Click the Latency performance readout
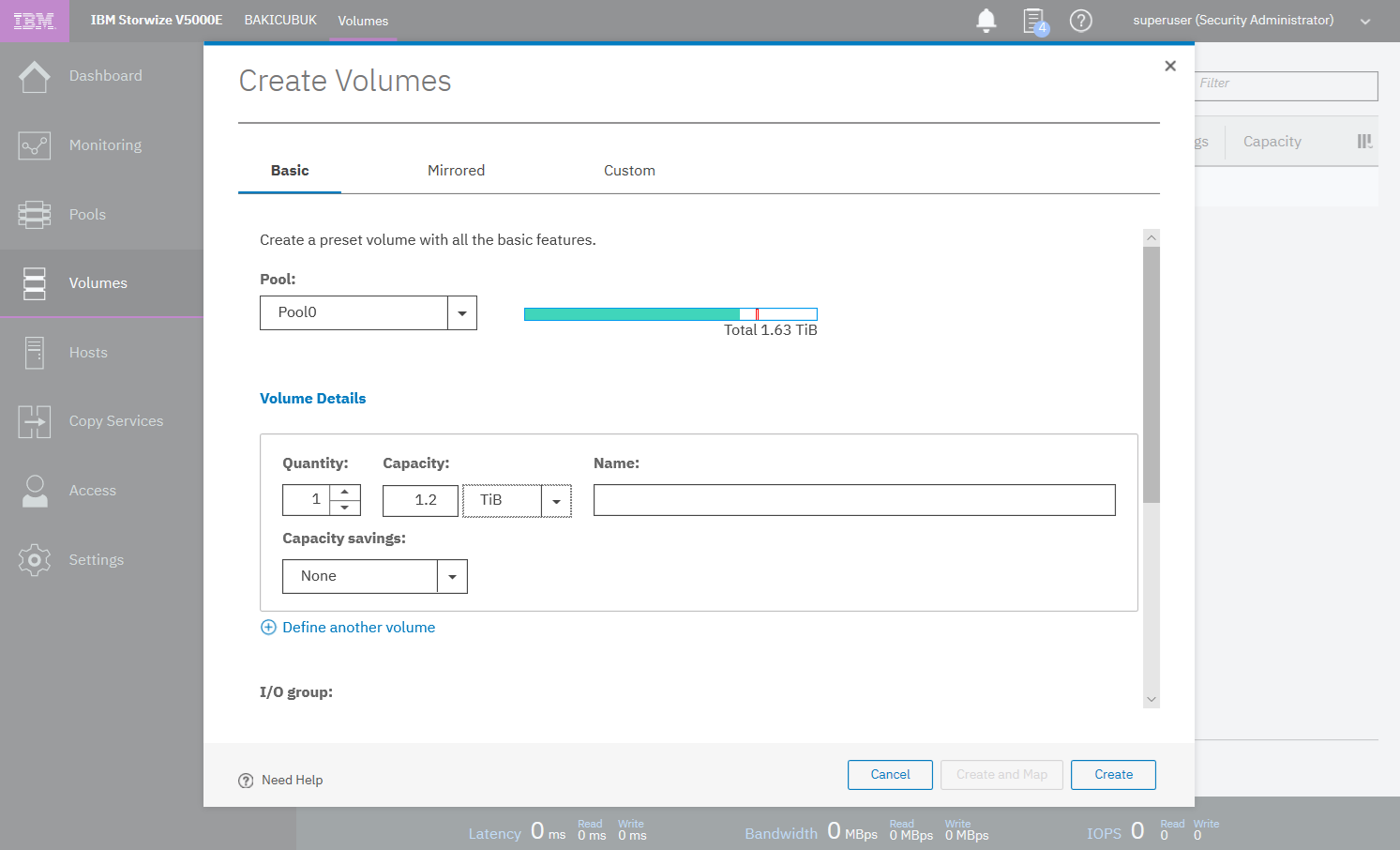 [558, 831]
